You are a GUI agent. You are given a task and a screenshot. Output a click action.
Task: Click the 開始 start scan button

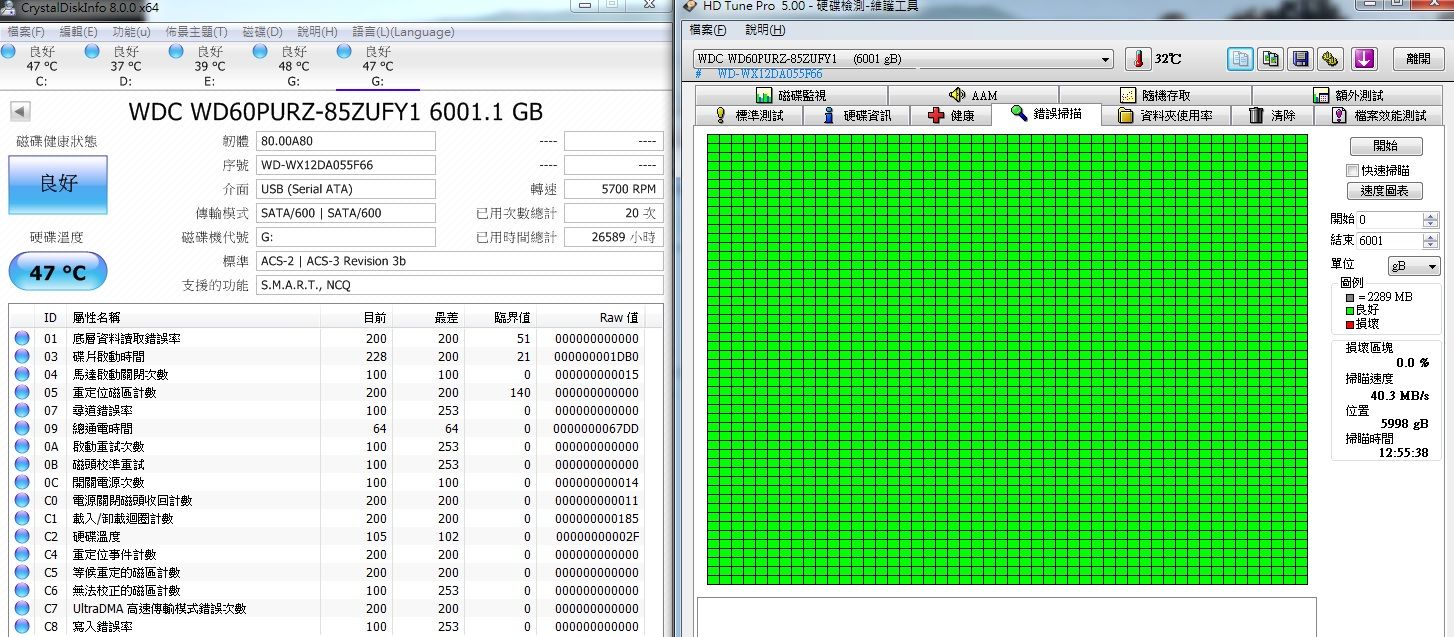pyautogui.click(x=1385, y=147)
